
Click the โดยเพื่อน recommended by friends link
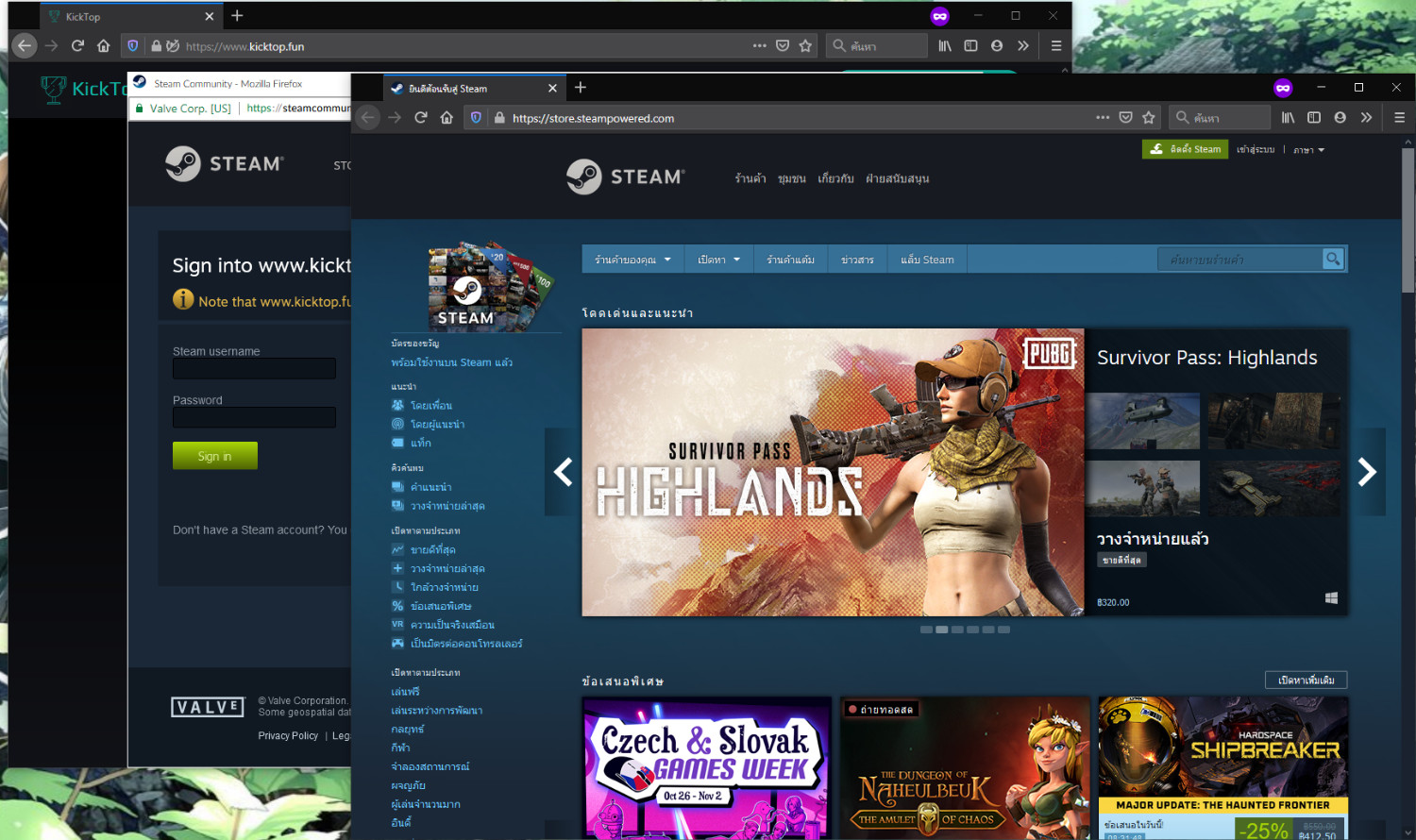point(430,405)
